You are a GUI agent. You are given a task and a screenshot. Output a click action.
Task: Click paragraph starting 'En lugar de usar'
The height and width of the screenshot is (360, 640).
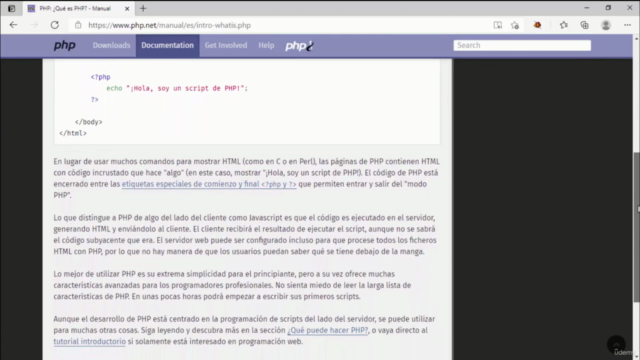[x=246, y=178]
